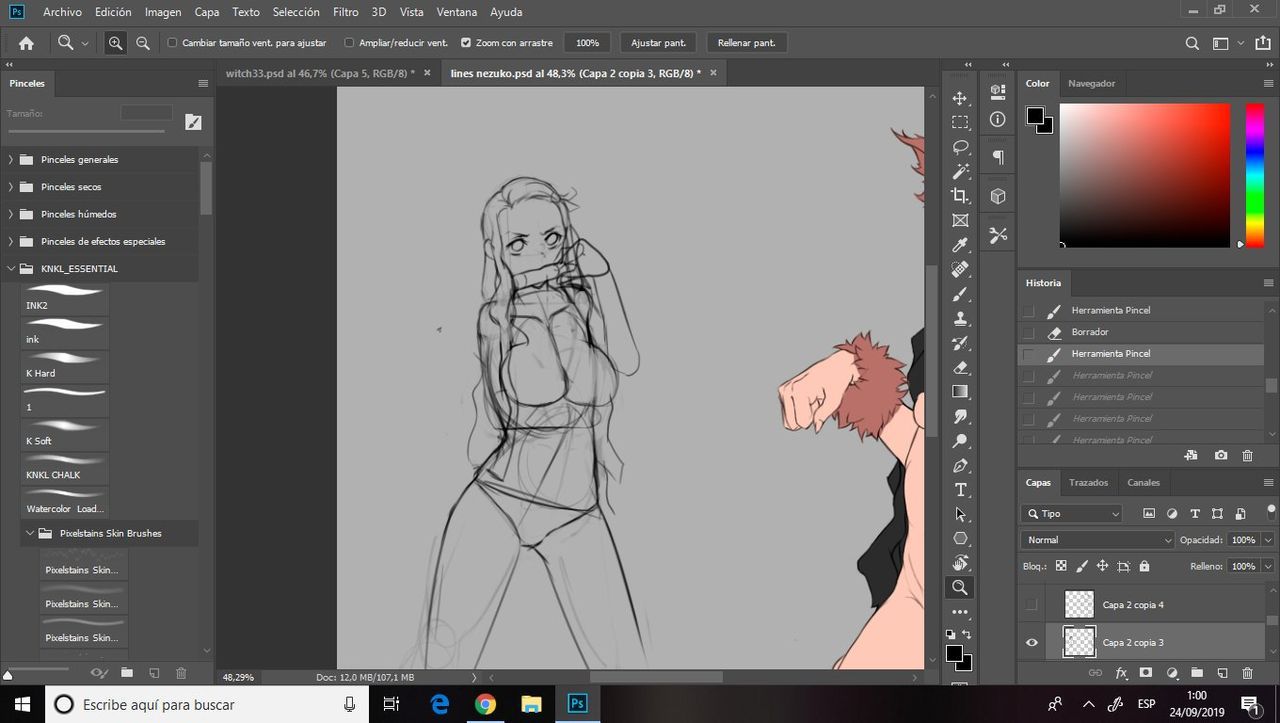Collapse the KNKL_ESSENTIAL brush folder

pos(10,268)
